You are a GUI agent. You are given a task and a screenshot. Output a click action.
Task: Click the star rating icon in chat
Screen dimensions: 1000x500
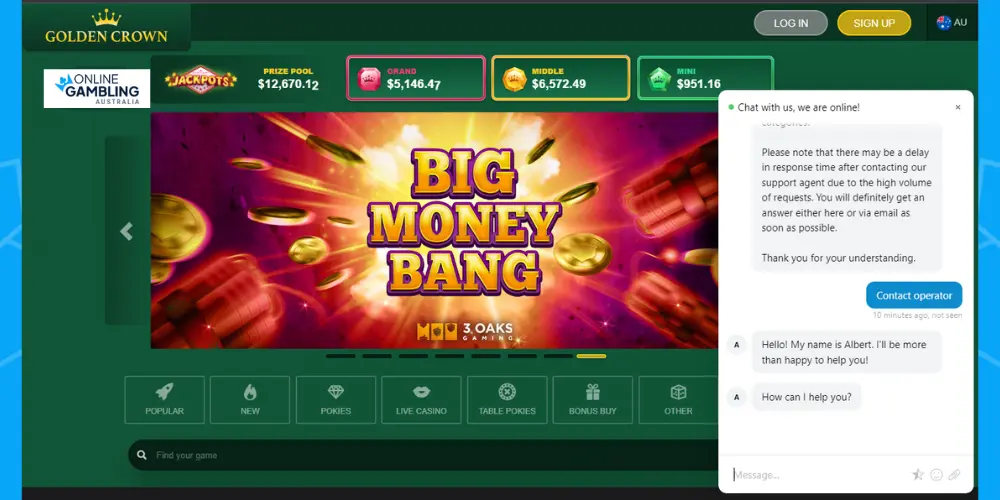pyautogui.click(x=918, y=474)
